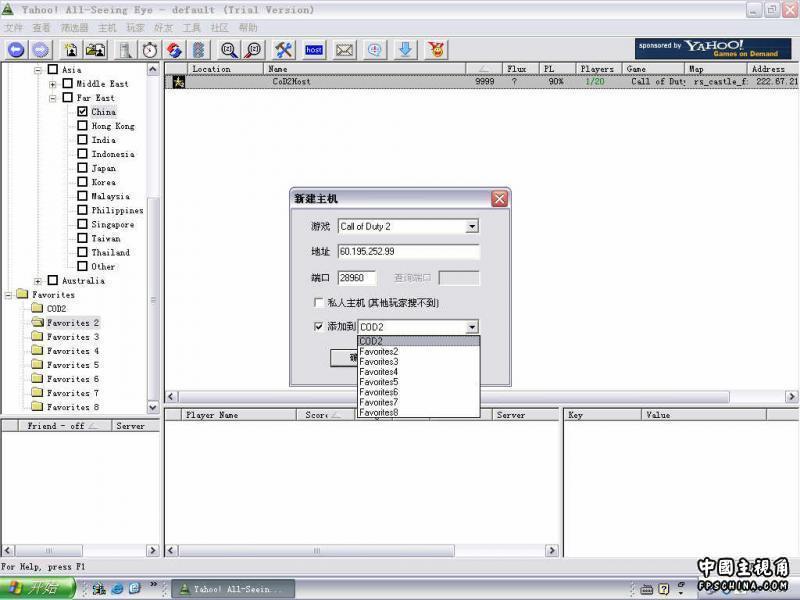The image size is (800, 600).
Task: Click the player list horizontal scrollbar thumb
Action: 316,551
